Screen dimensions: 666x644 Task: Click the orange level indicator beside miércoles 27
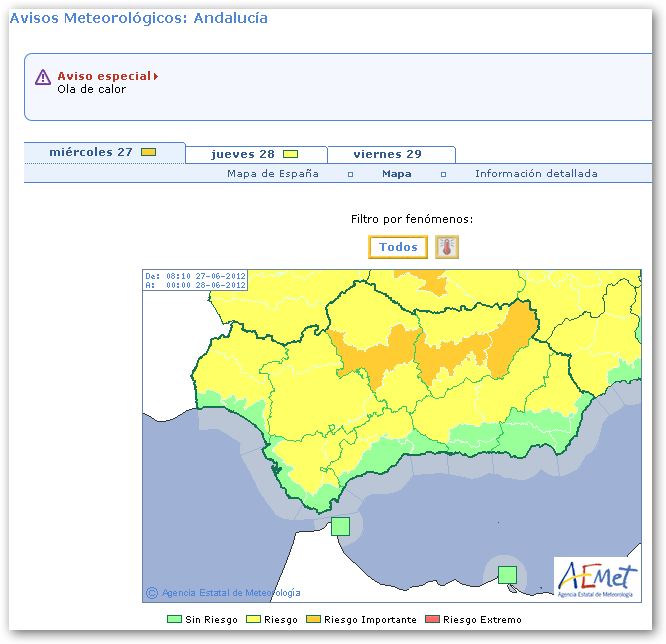tap(149, 152)
